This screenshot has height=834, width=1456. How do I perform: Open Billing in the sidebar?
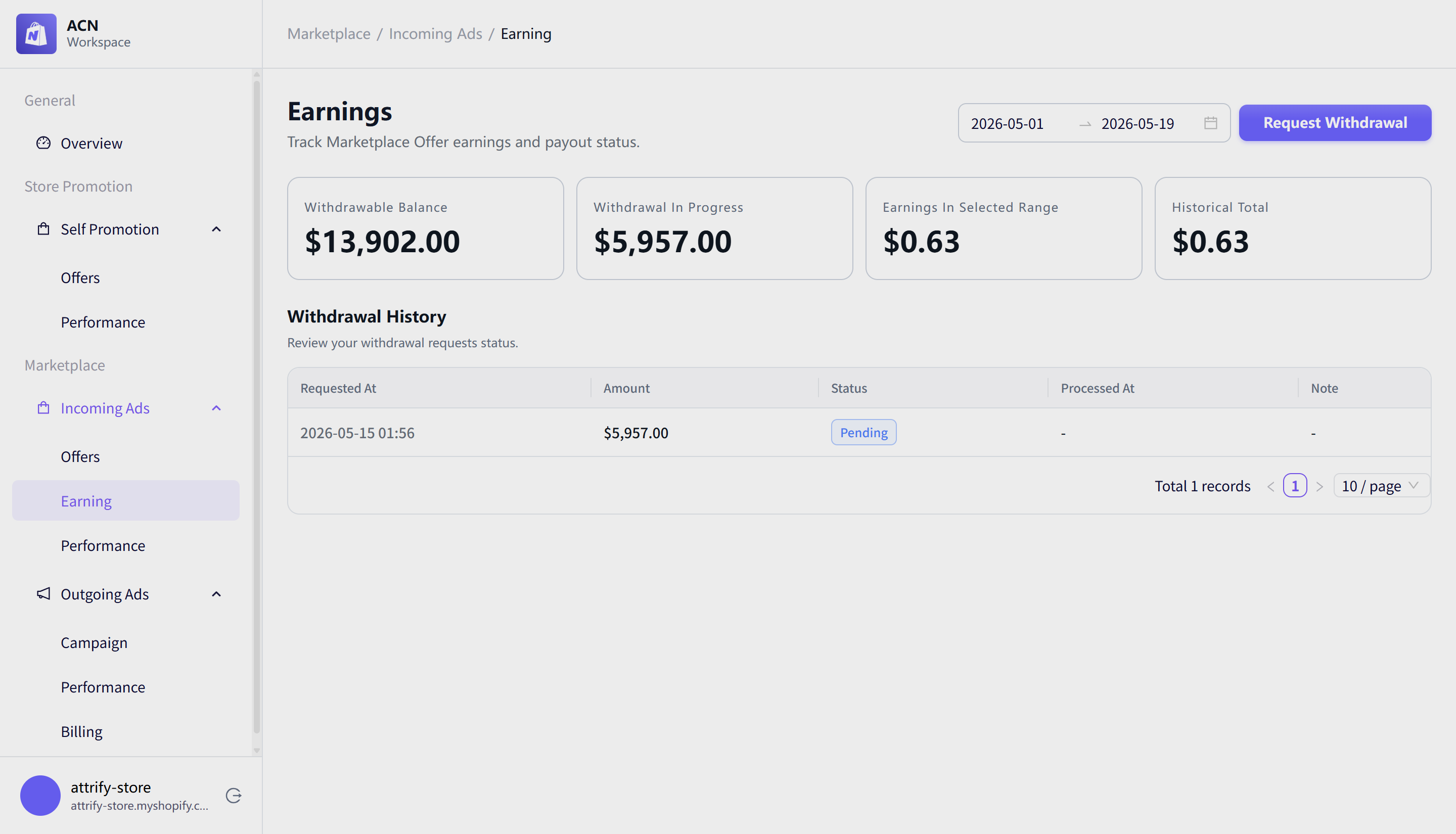coord(126,731)
